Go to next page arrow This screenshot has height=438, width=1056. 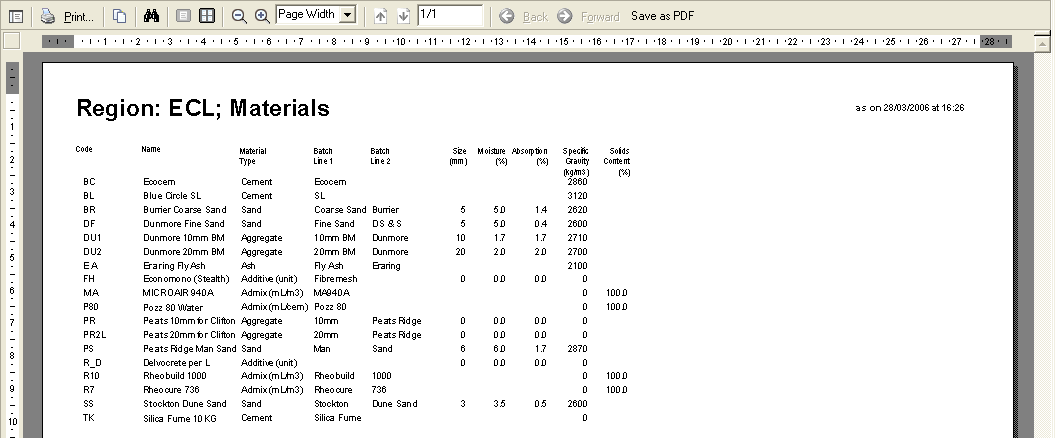click(403, 16)
